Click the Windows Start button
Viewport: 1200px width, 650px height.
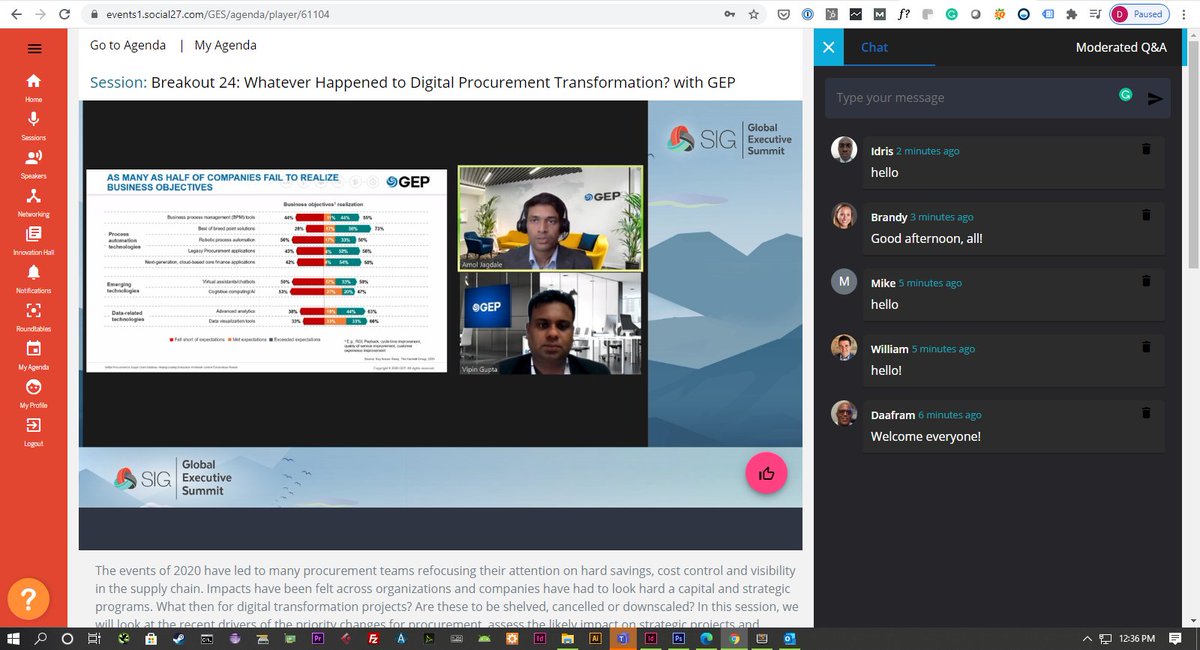[15, 638]
